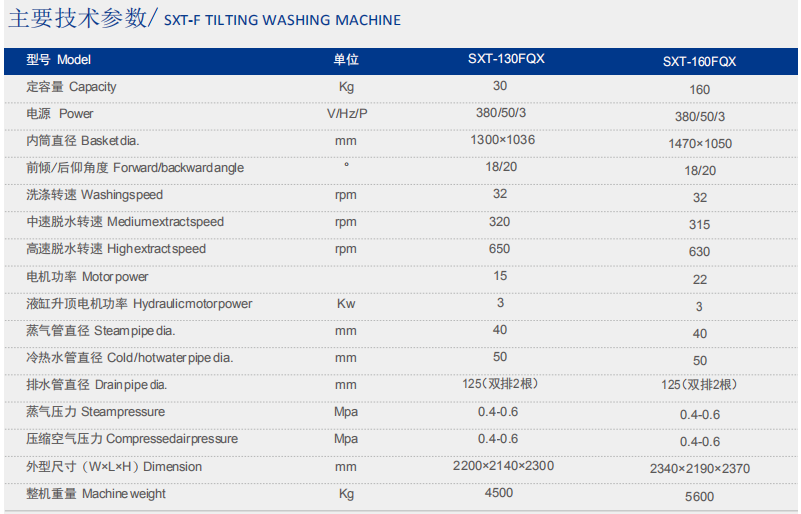
Task: Click 'Mpa' unit in Compressed air row
Action: coord(346,439)
